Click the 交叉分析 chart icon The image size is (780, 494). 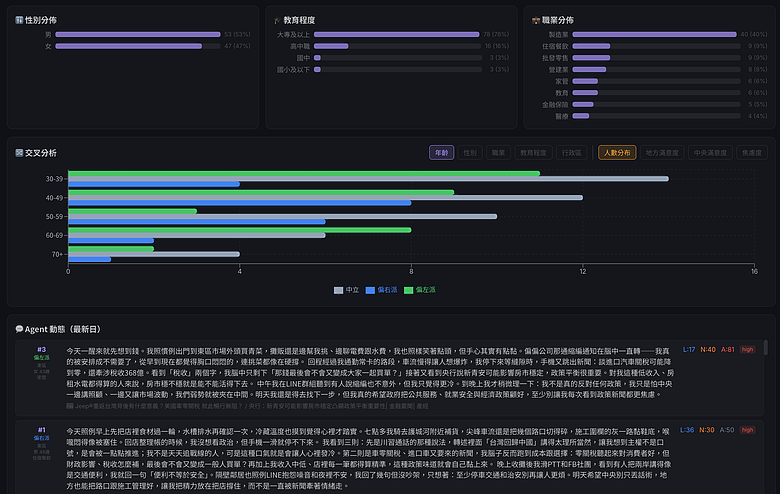(19, 153)
